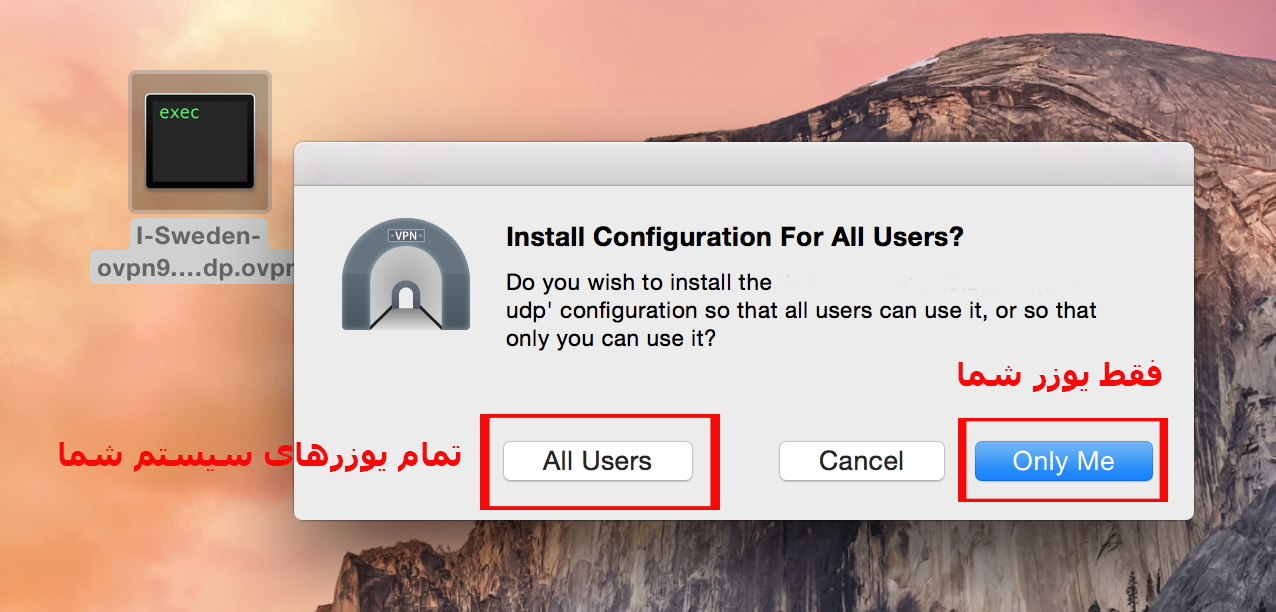
Task: Click the VPN label atop the tunnel icon
Action: [406, 235]
